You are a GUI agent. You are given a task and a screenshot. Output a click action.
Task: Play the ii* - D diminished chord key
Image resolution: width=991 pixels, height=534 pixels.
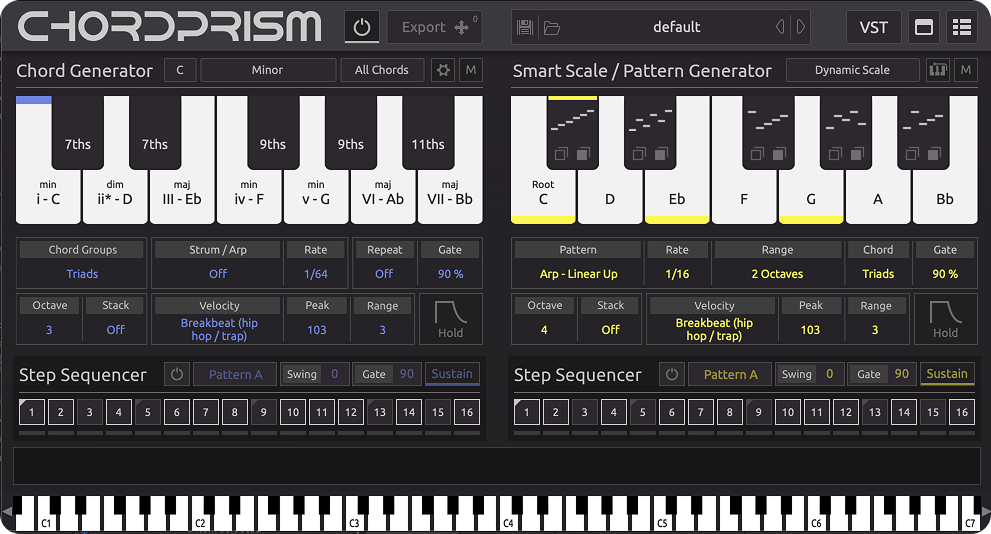click(x=115, y=196)
